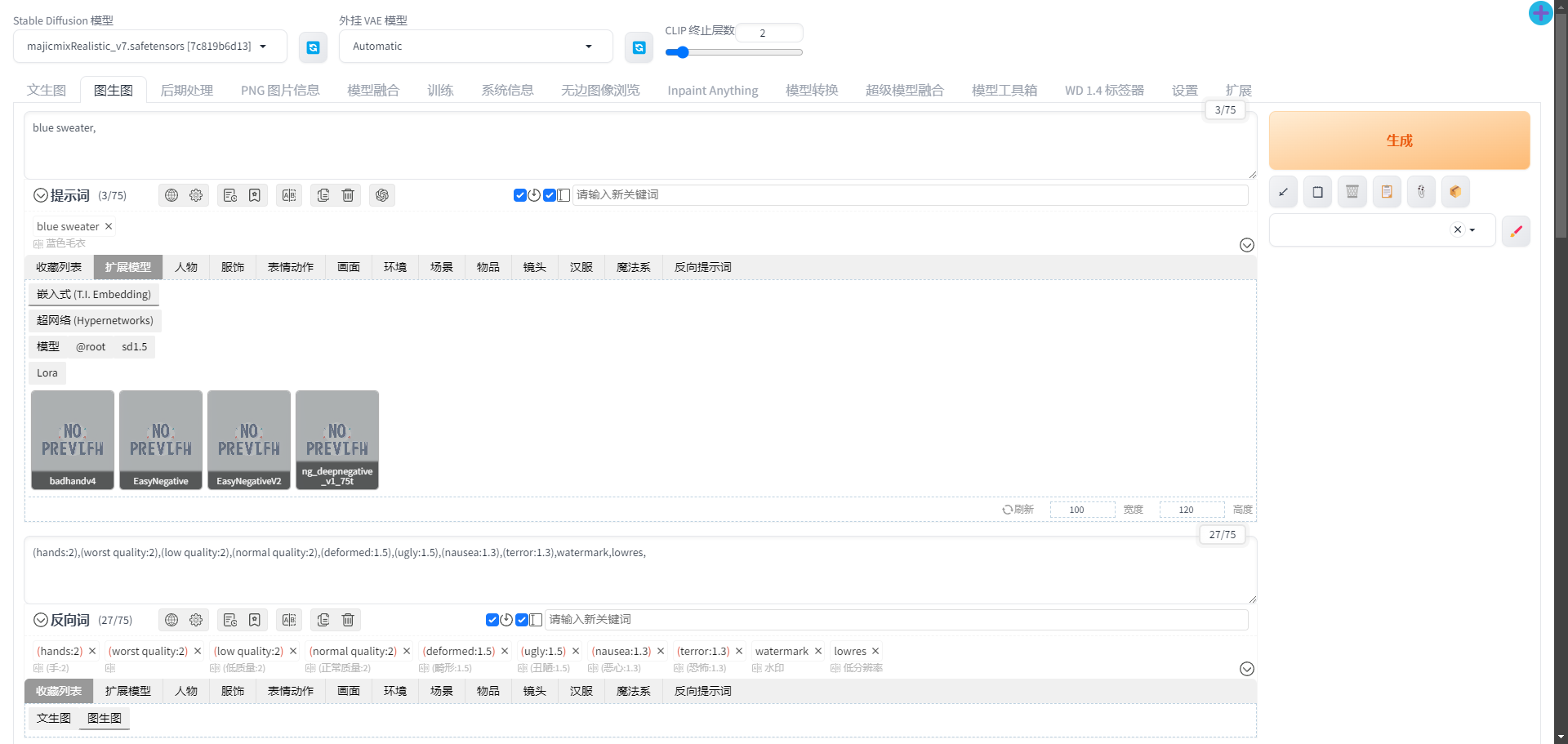Click the diagonal arrow icon under 生成

click(1283, 192)
